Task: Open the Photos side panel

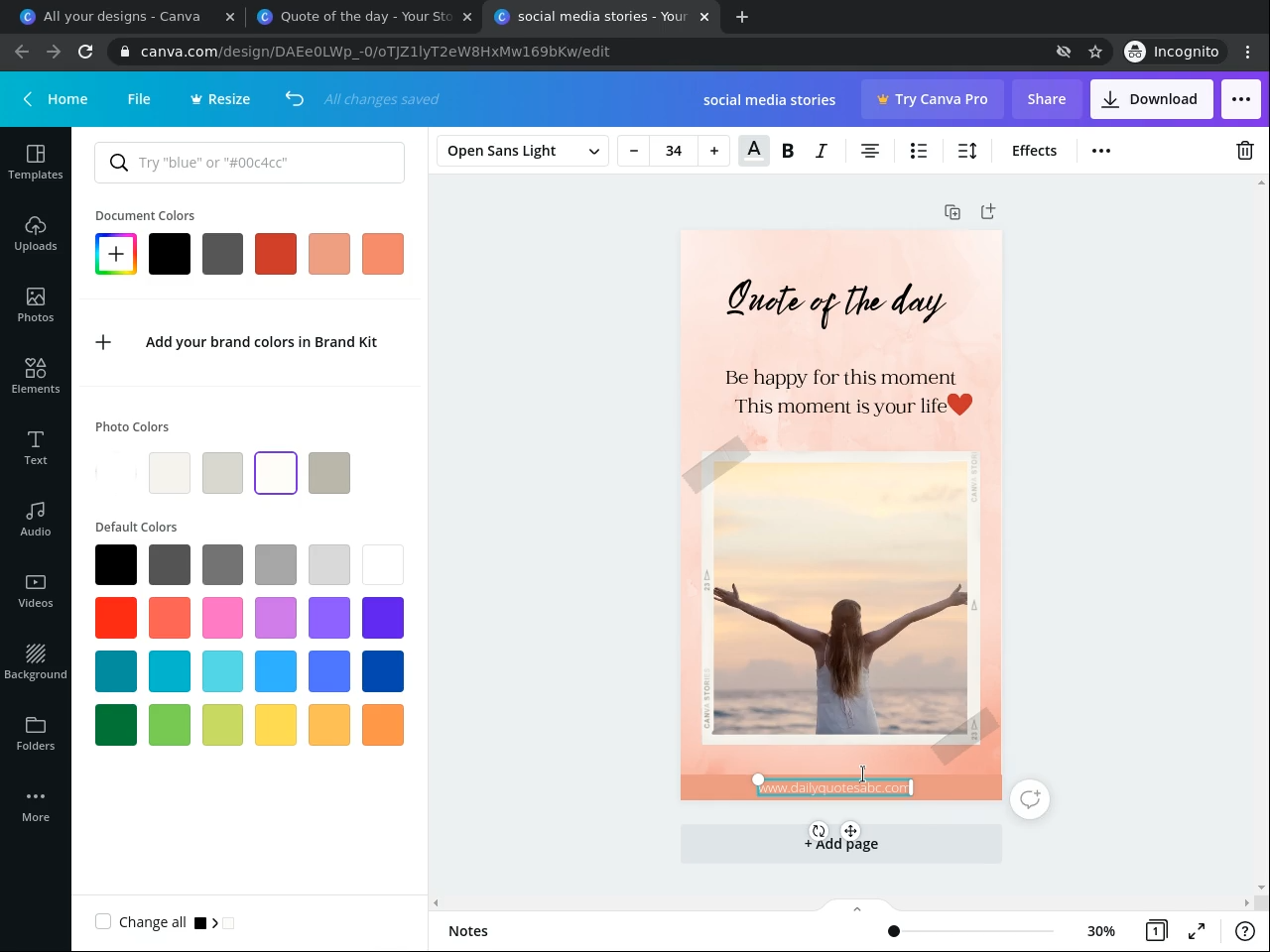Action: tap(36, 304)
